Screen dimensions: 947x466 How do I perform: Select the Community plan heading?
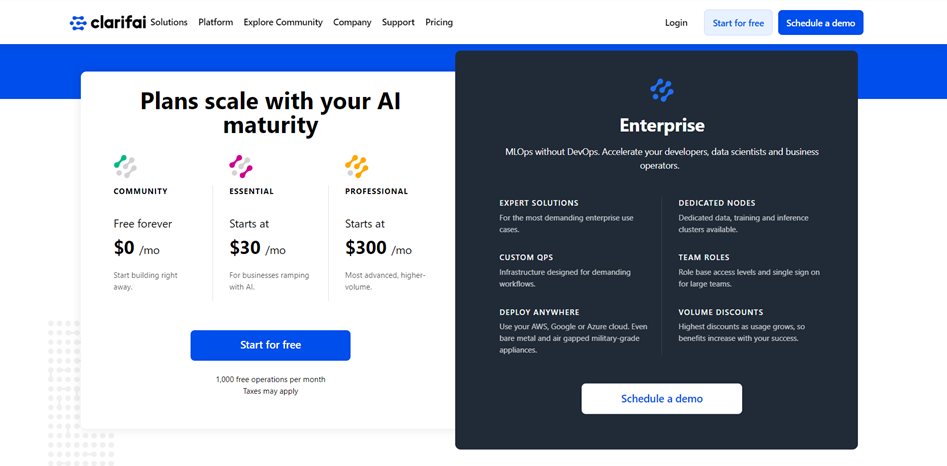click(141, 191)
